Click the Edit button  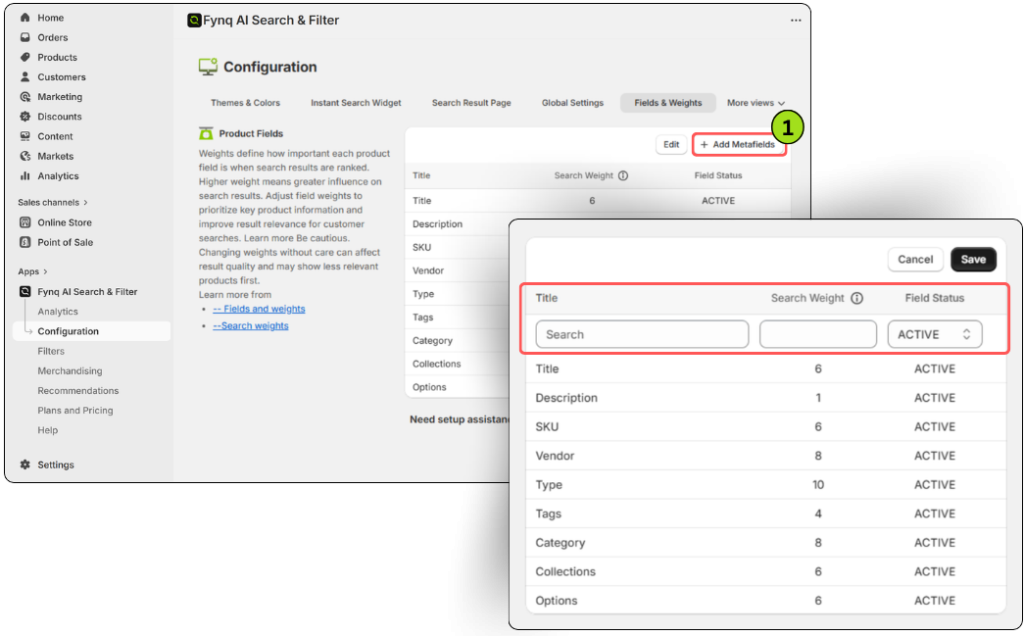671,144
